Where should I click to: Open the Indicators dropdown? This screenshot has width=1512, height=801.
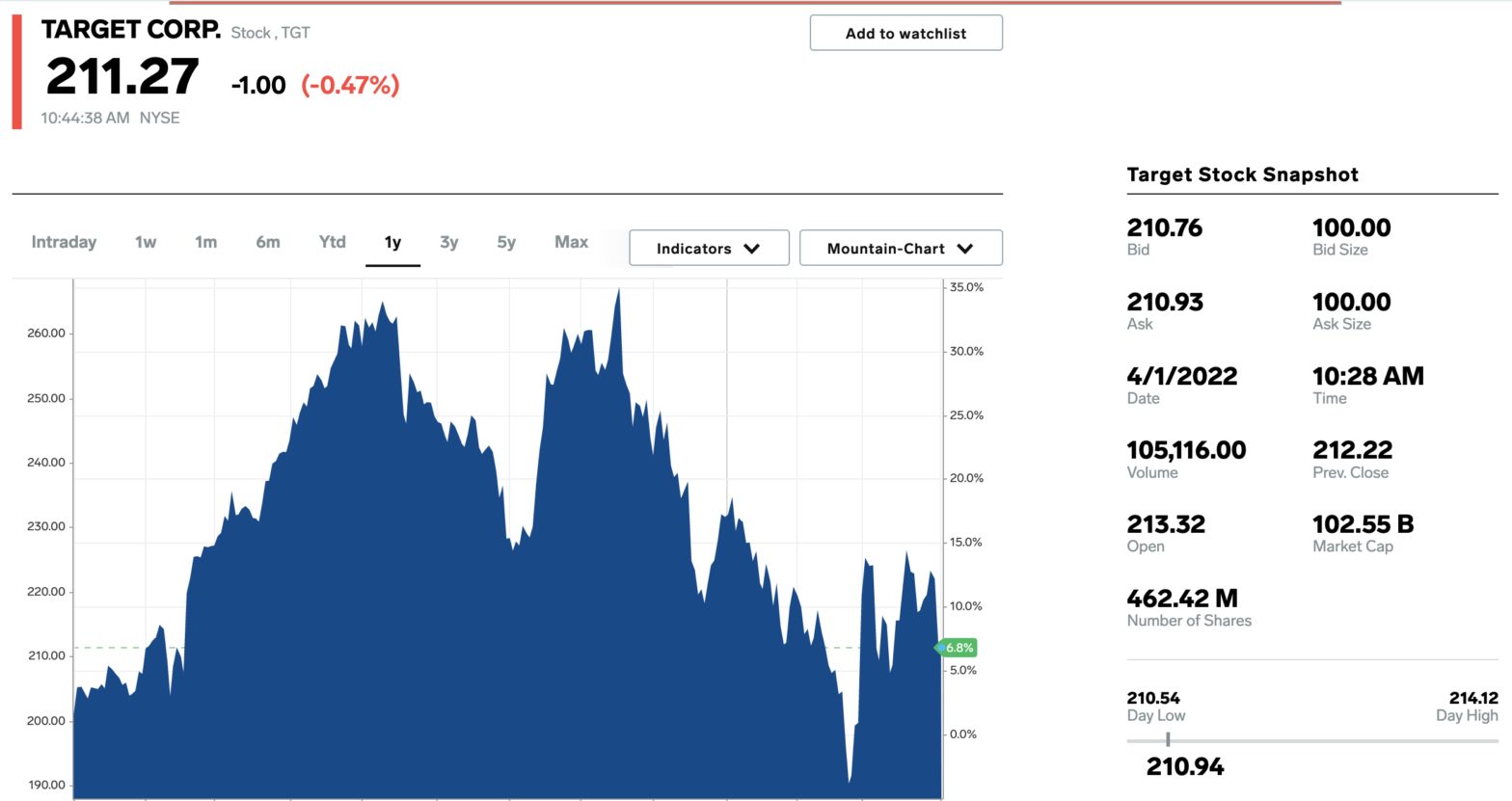pyautogui.click(x=709, y=248)
